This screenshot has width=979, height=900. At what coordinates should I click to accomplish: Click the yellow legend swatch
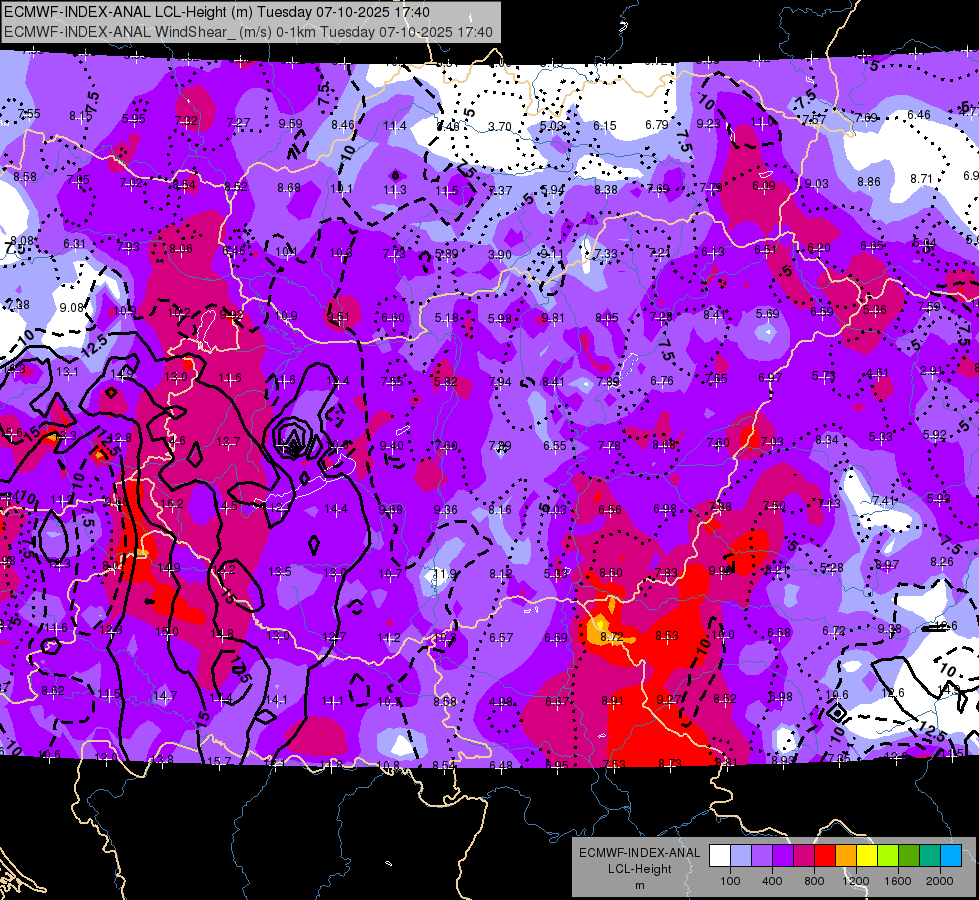[x=867, y=856]
